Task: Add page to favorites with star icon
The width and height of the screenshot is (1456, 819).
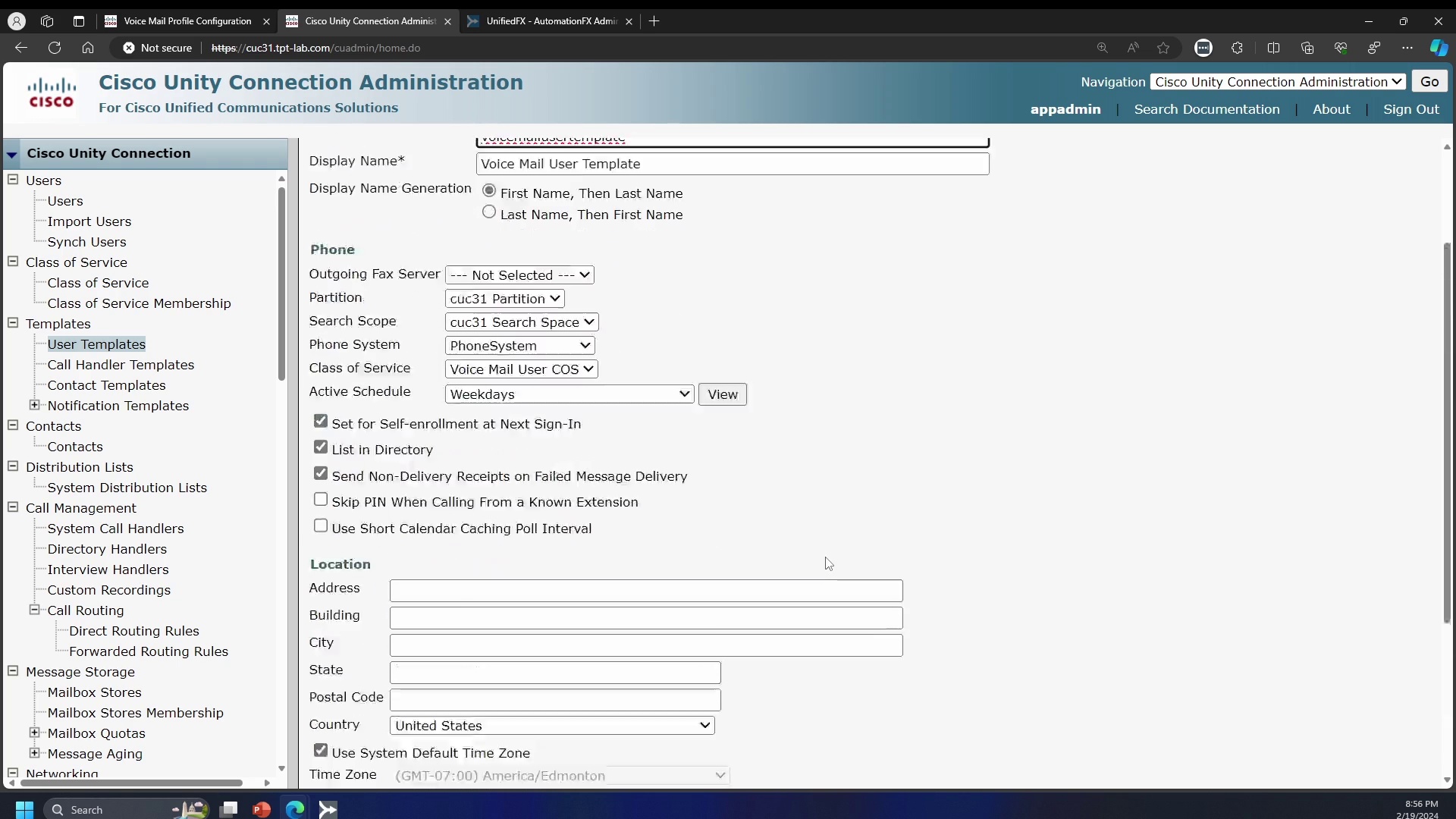Action: (1163, 48)
